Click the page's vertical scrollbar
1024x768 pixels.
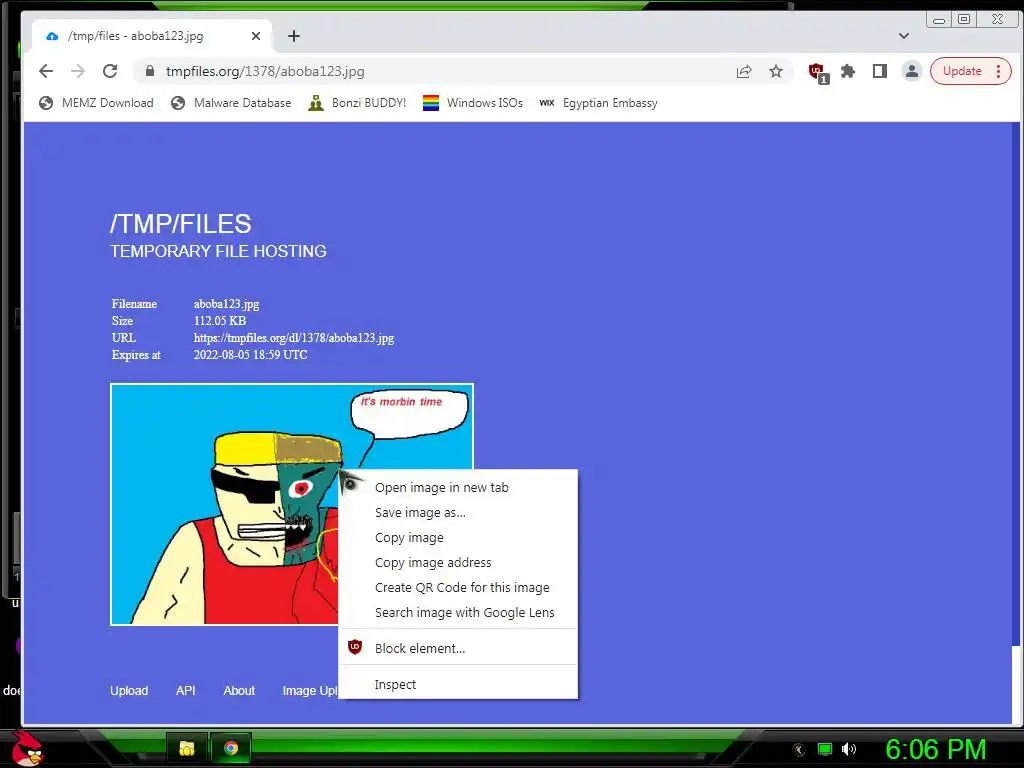pyautogui.click(x=1016, y=385)
